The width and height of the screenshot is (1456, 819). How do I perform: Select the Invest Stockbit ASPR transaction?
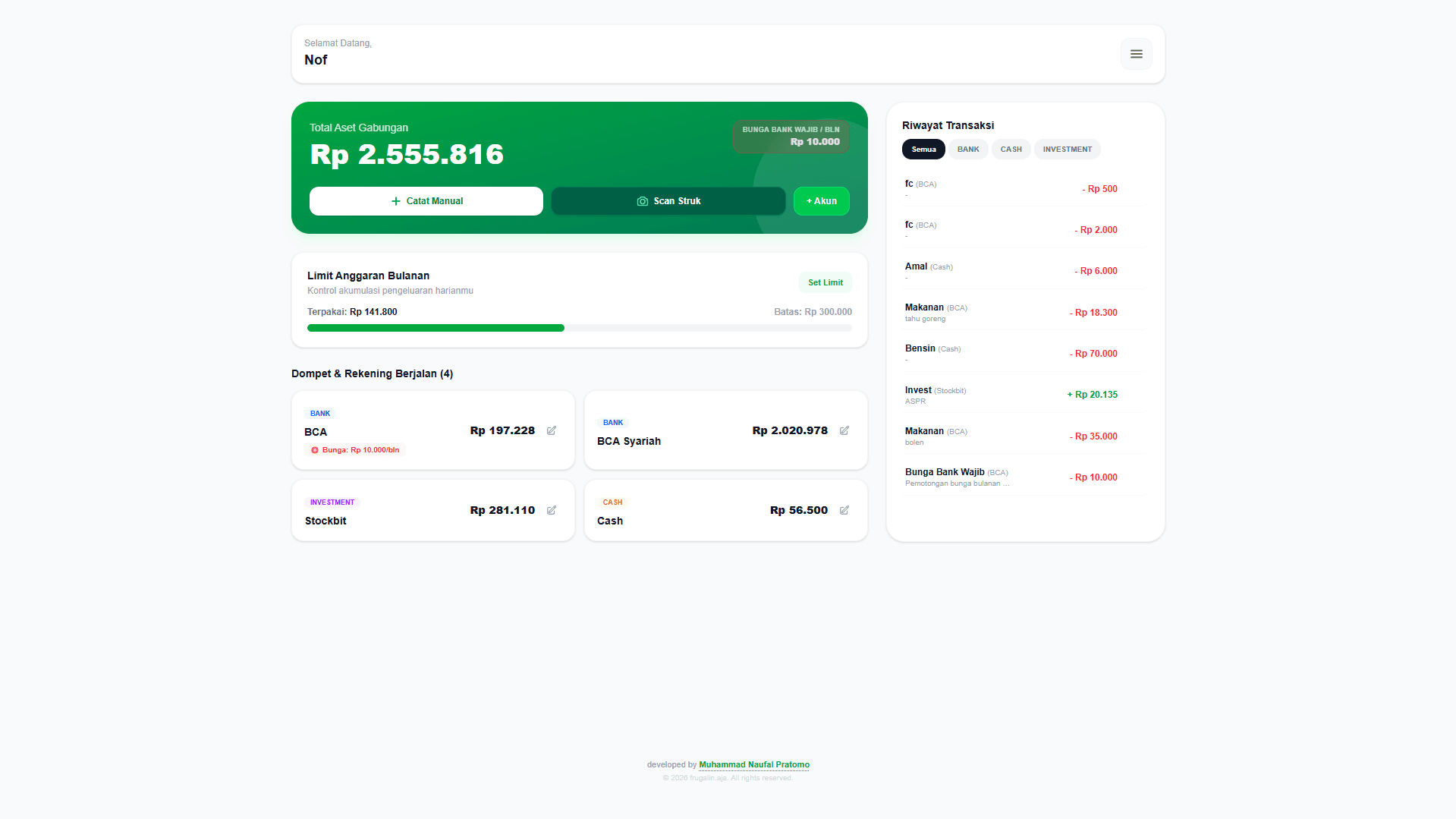click(1025, 395)
